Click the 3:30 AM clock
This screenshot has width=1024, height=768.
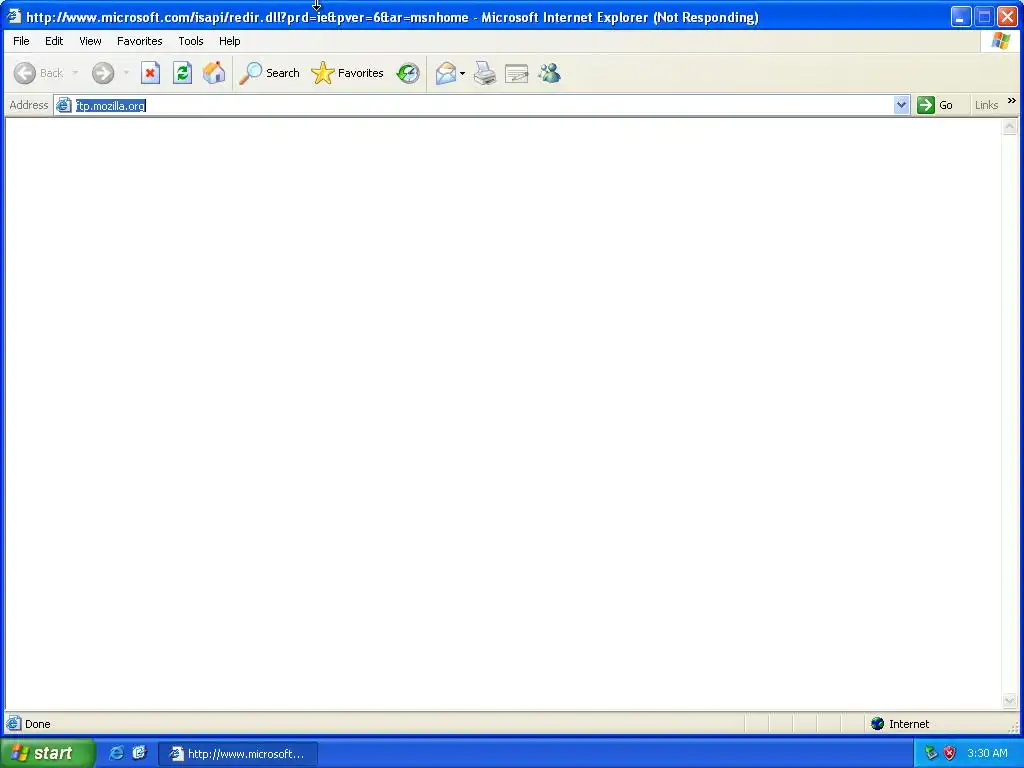coord(987,753)
